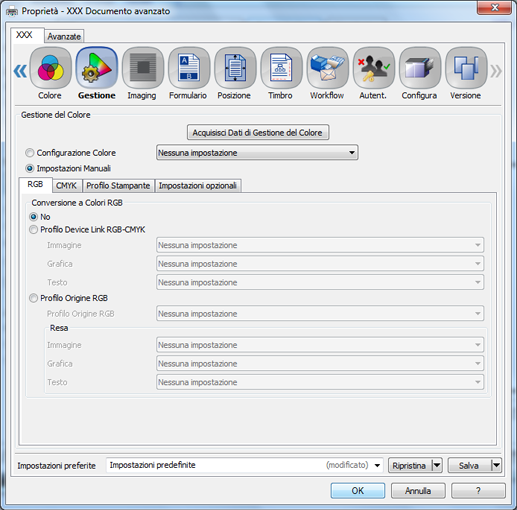
Task: Go back with the left double-chevron arrow
Action: tap(20, 71)
